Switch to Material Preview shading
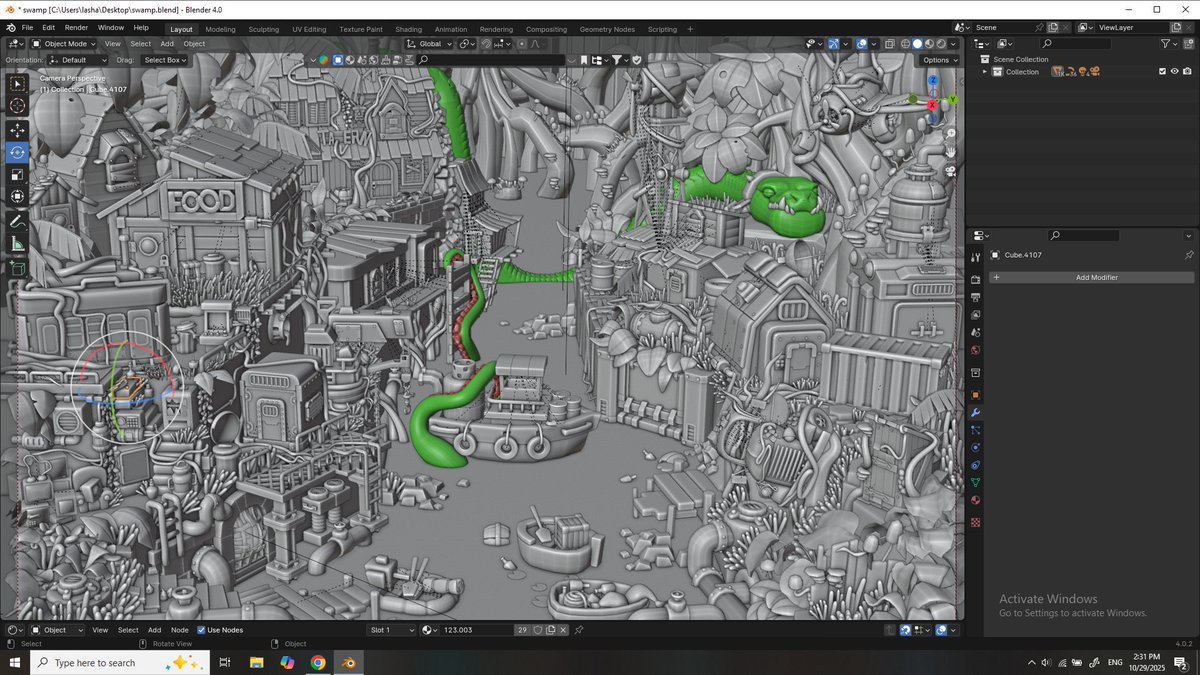This screenshot has width=1200, height=675. click(929, 44)
